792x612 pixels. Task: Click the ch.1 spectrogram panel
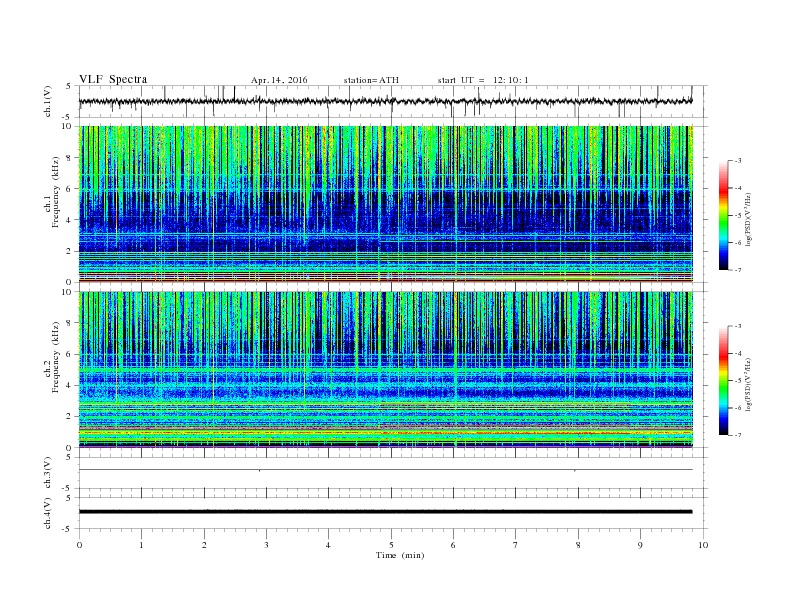386,204
